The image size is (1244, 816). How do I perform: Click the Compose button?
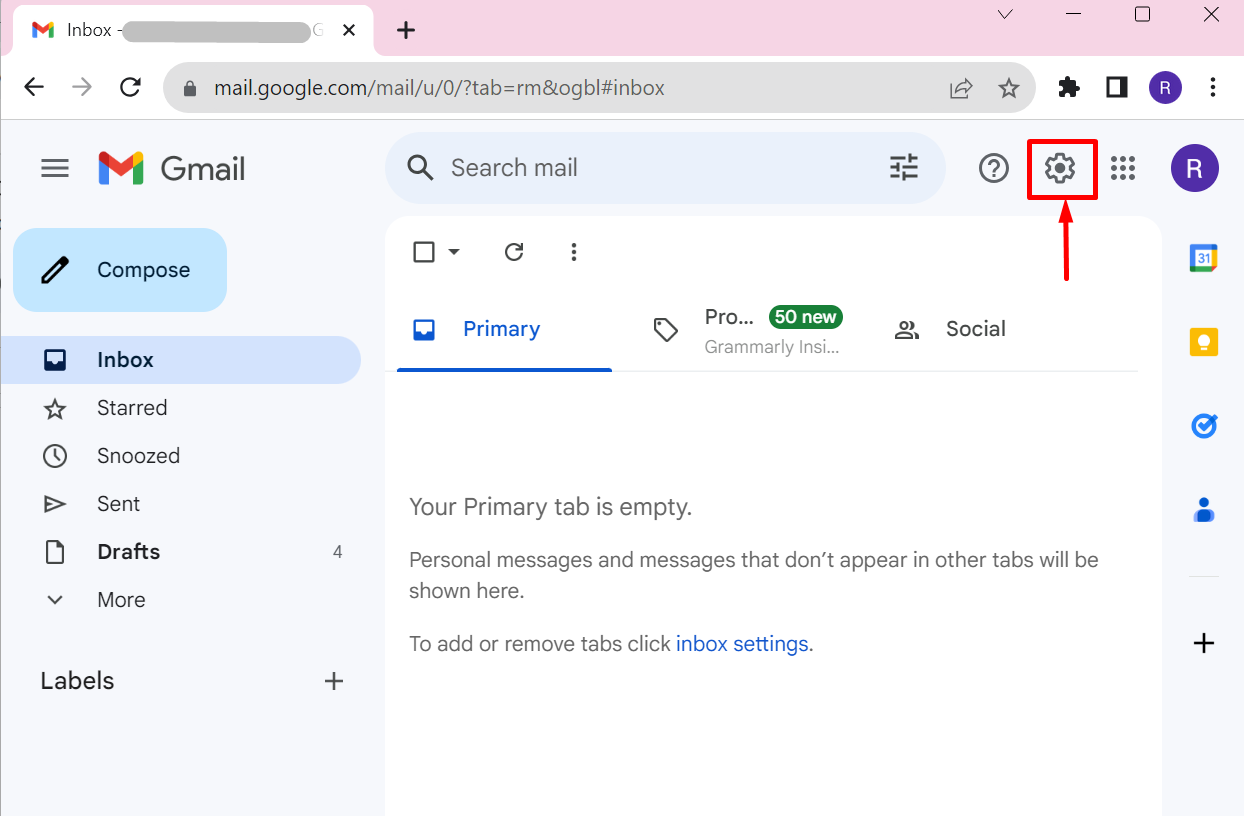click(x=120, y=270)
